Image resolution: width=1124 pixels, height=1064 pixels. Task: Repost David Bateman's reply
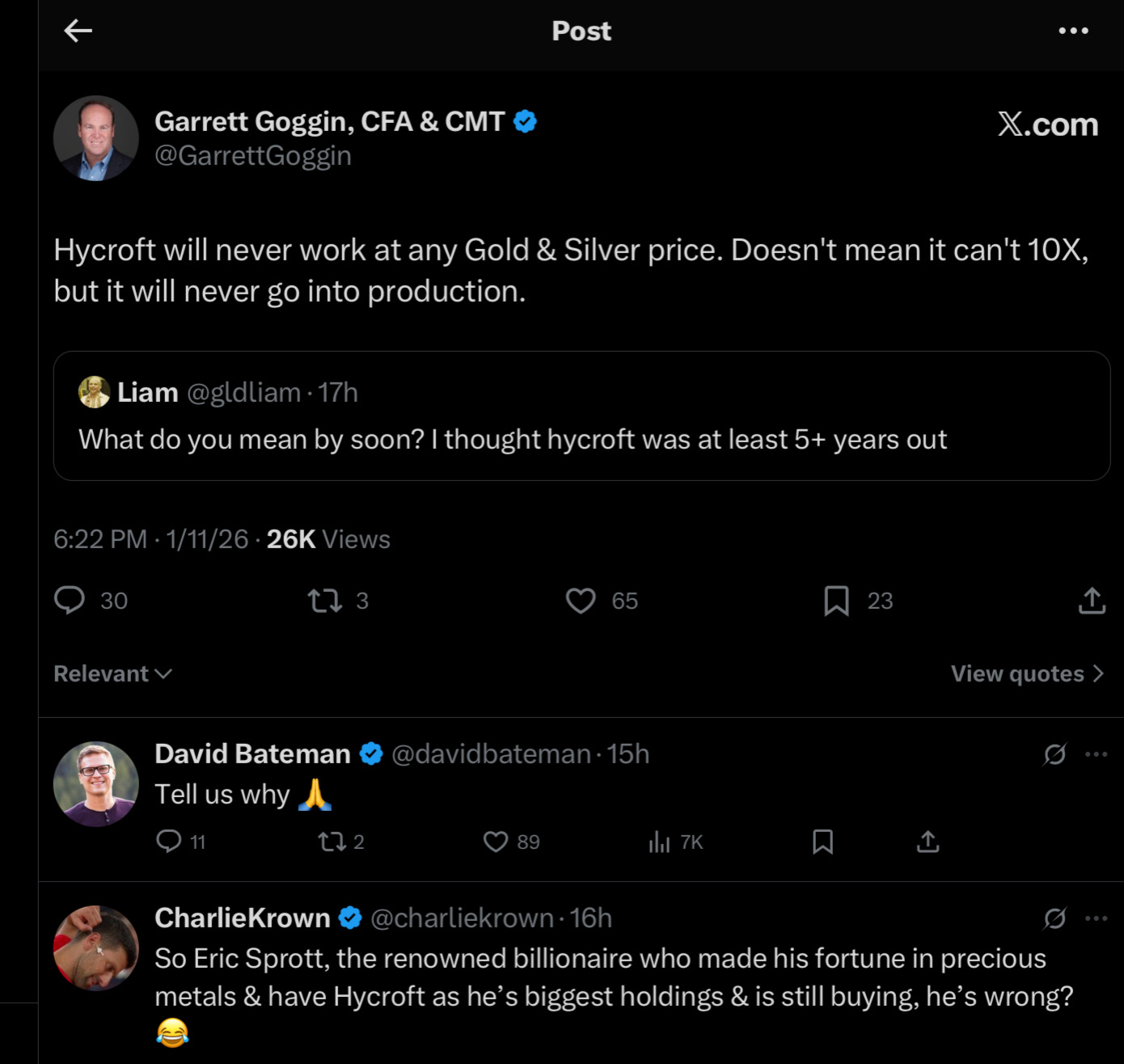[x=331, y=842]
